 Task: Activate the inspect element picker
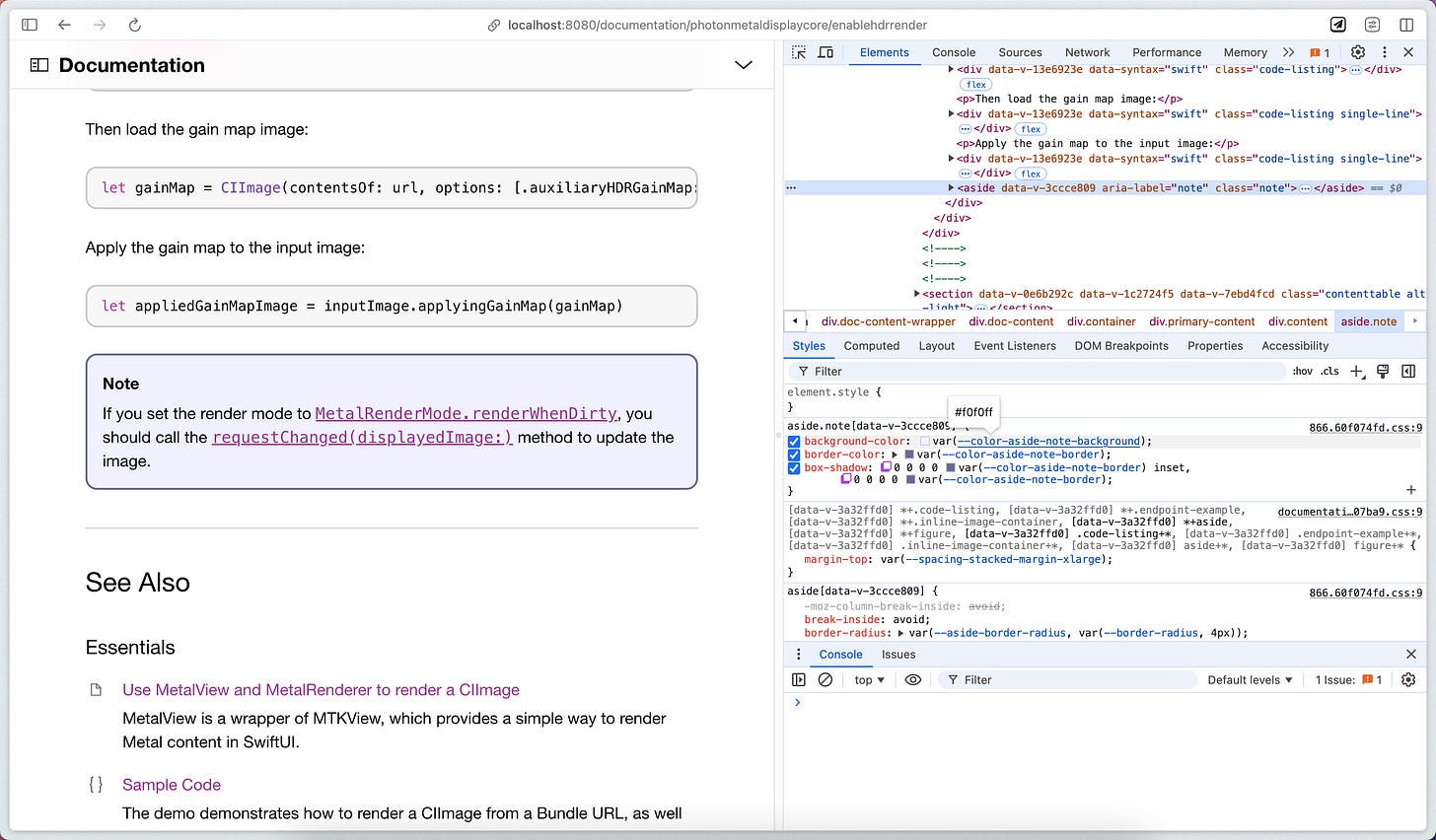pos(799,52)
